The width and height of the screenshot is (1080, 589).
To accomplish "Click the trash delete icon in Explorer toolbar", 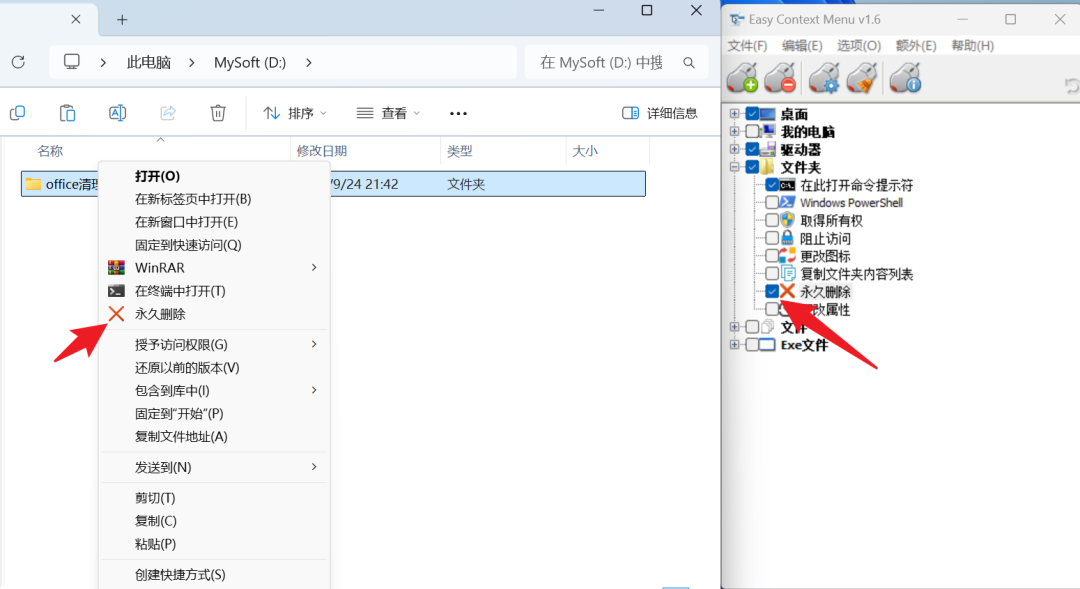I will [218, 113].
